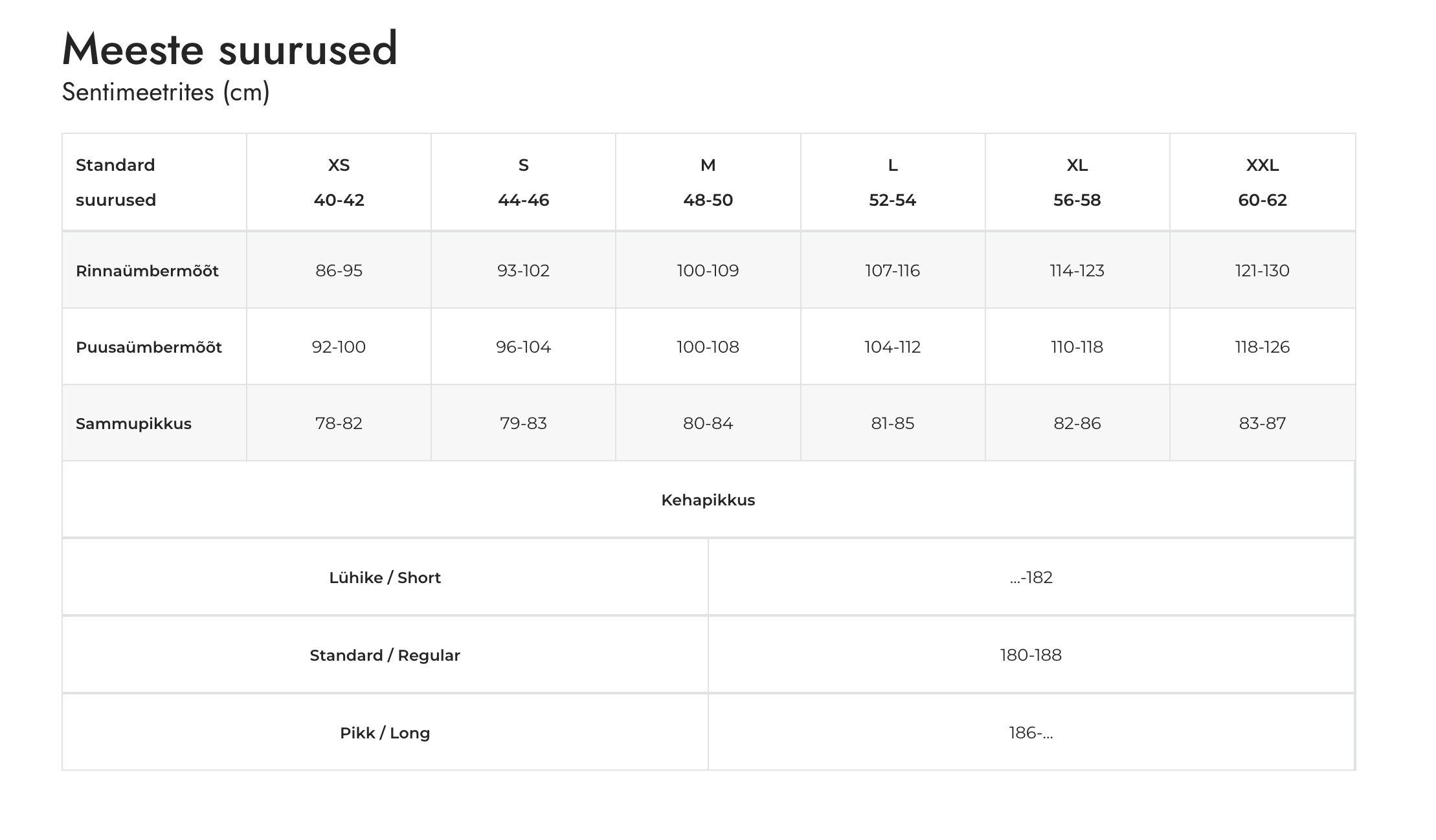Click the "Pikk / Long" label
This screenshot has height=840, width=1436.
click(x=385, y=733)
